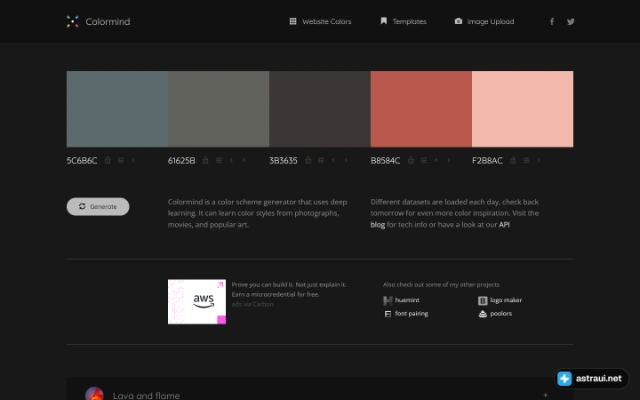Open the astraui.net badge

pyautogui.click(x=591, y=378)
